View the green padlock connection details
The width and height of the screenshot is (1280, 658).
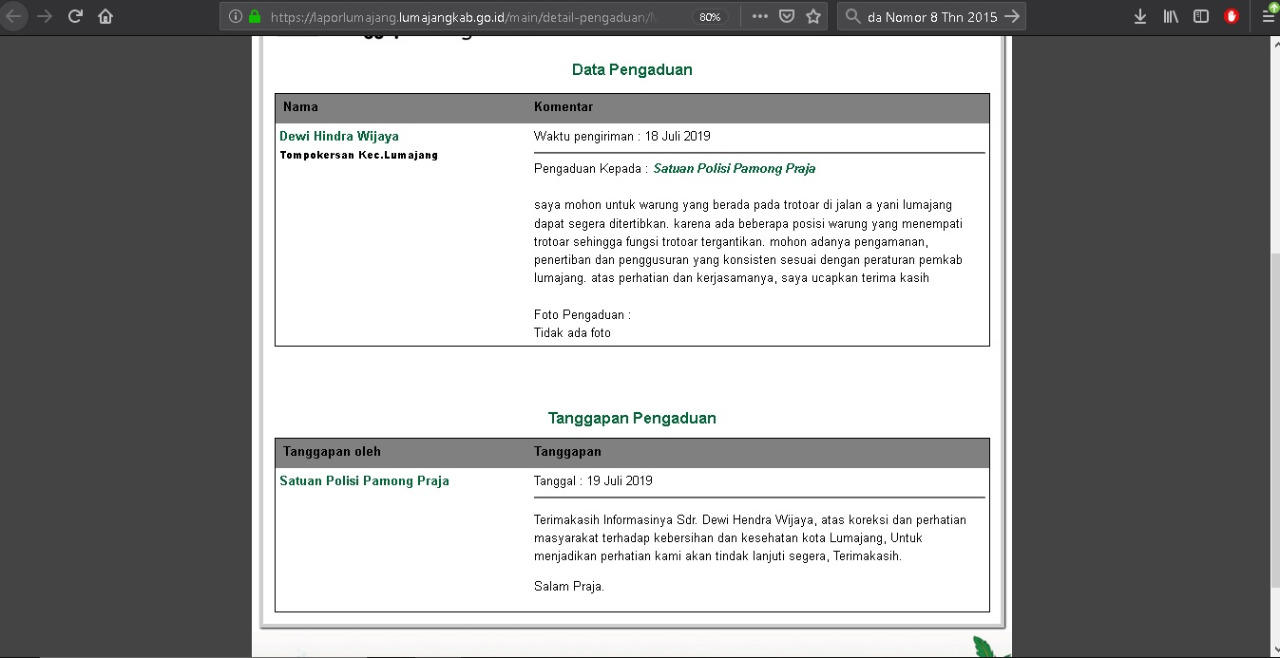click(x=254, y=17)
